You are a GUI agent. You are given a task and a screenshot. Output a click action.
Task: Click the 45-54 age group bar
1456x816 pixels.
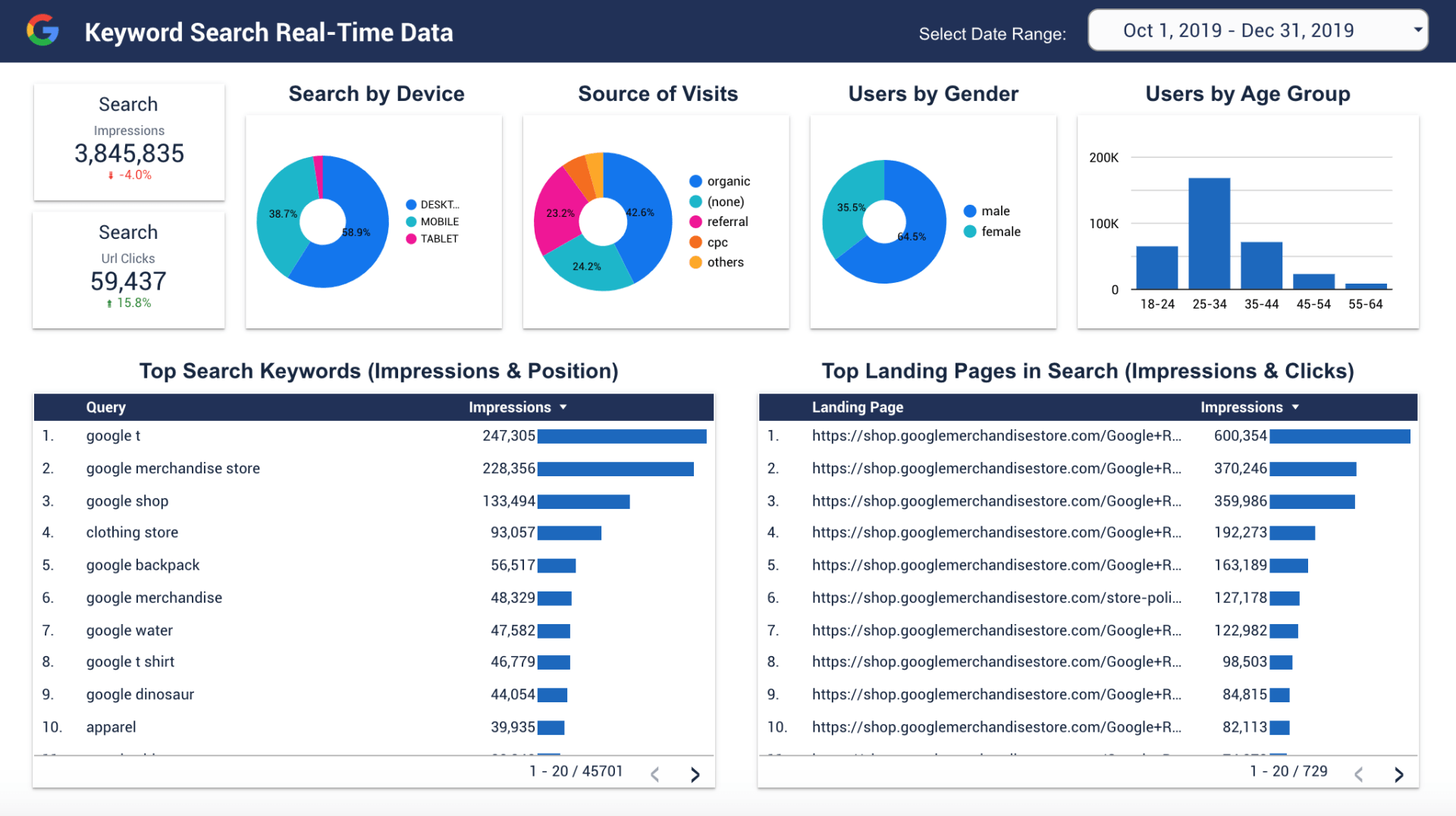(x=1313, y=281)
